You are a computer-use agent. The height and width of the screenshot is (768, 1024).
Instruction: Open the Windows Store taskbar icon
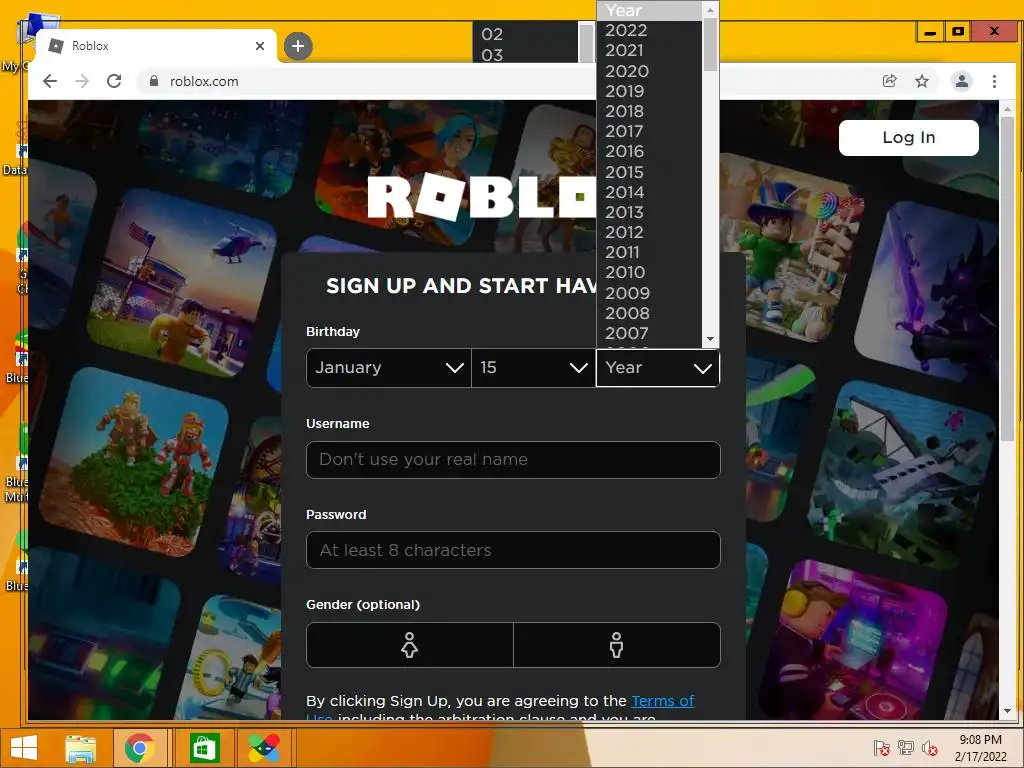(204, 748)
